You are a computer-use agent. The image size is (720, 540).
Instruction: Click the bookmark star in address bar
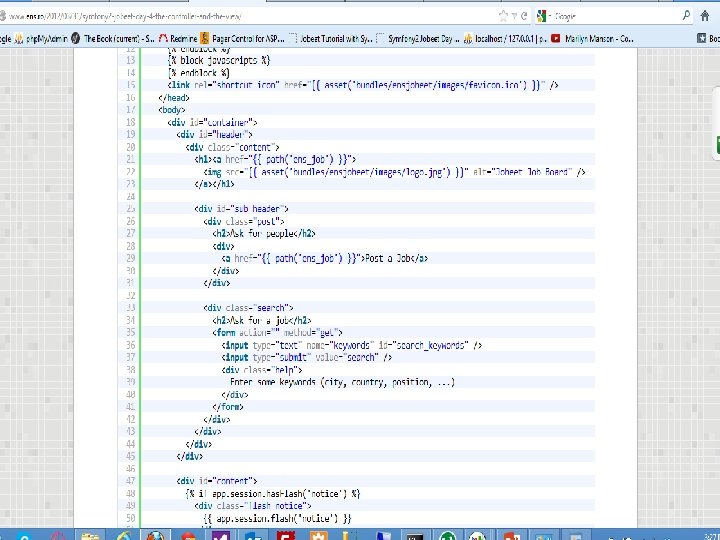pos(503,16)
